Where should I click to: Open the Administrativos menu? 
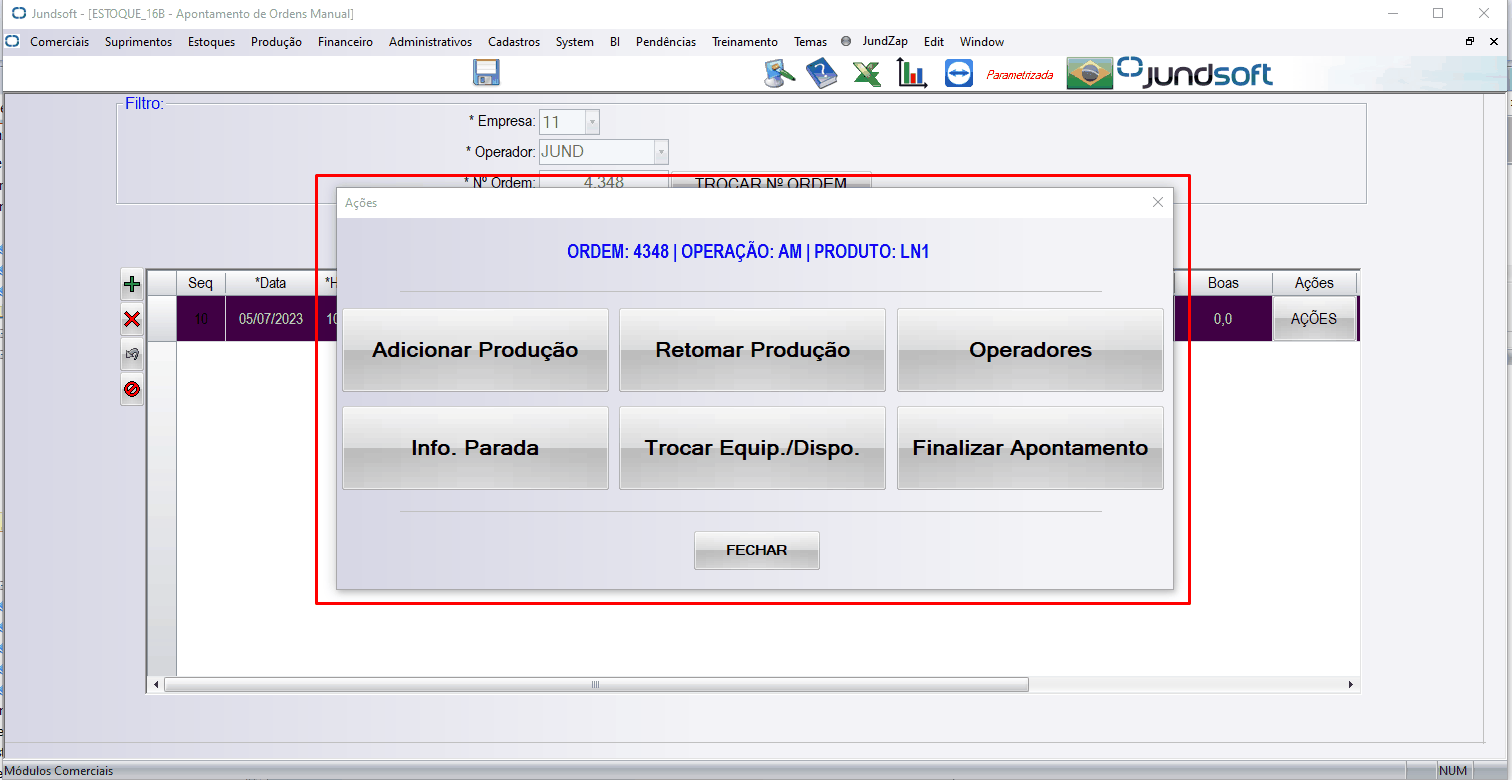[x=430, y=42]
